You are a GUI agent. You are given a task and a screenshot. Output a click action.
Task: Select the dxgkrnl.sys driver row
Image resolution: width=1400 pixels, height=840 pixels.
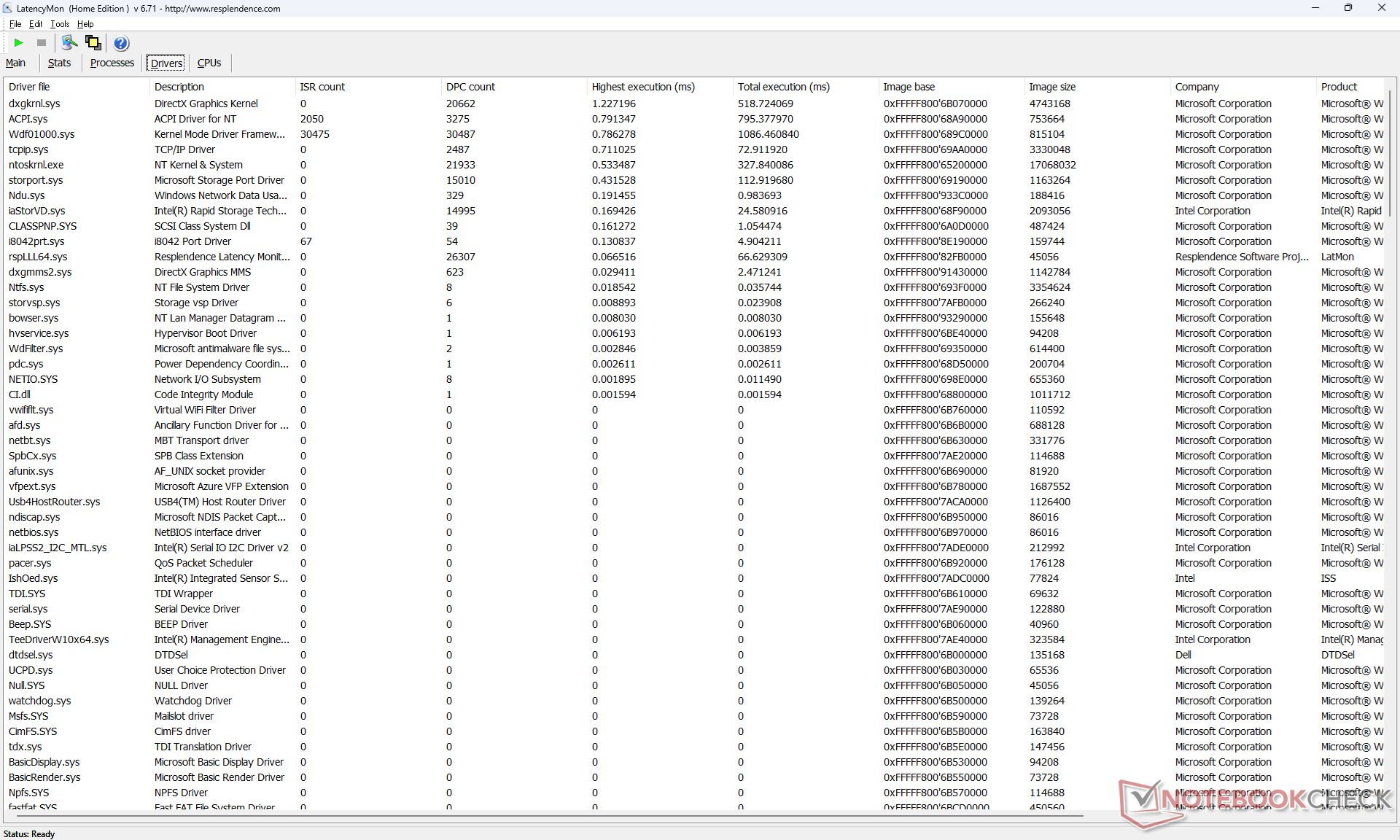coord(34,104)
